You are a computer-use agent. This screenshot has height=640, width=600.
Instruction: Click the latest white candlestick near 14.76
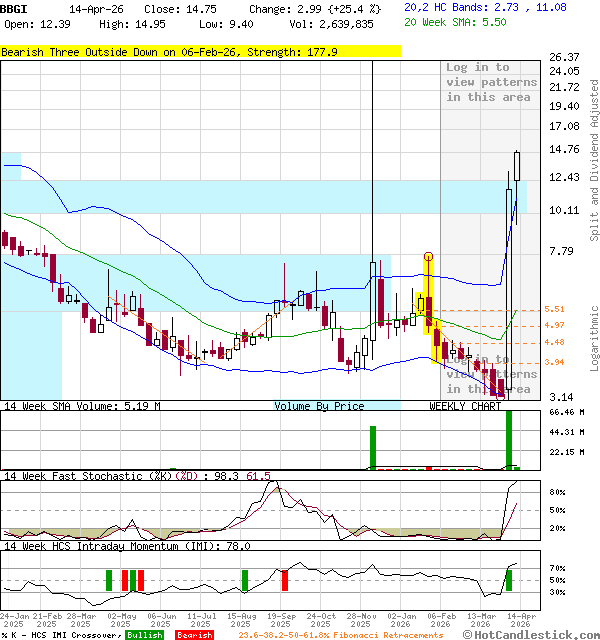tap(517, 165)
